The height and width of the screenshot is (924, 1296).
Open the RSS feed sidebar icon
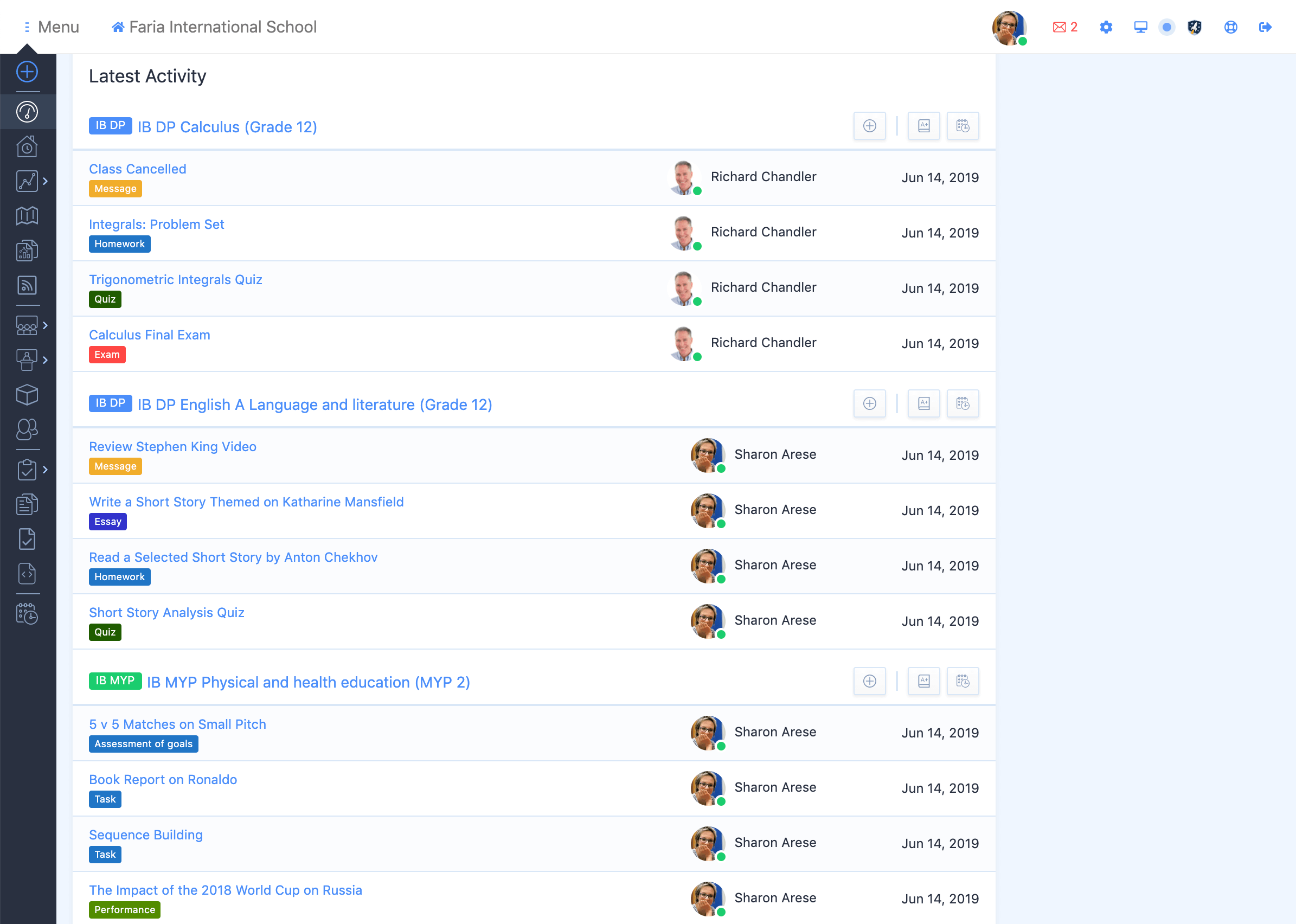point(27,285)
